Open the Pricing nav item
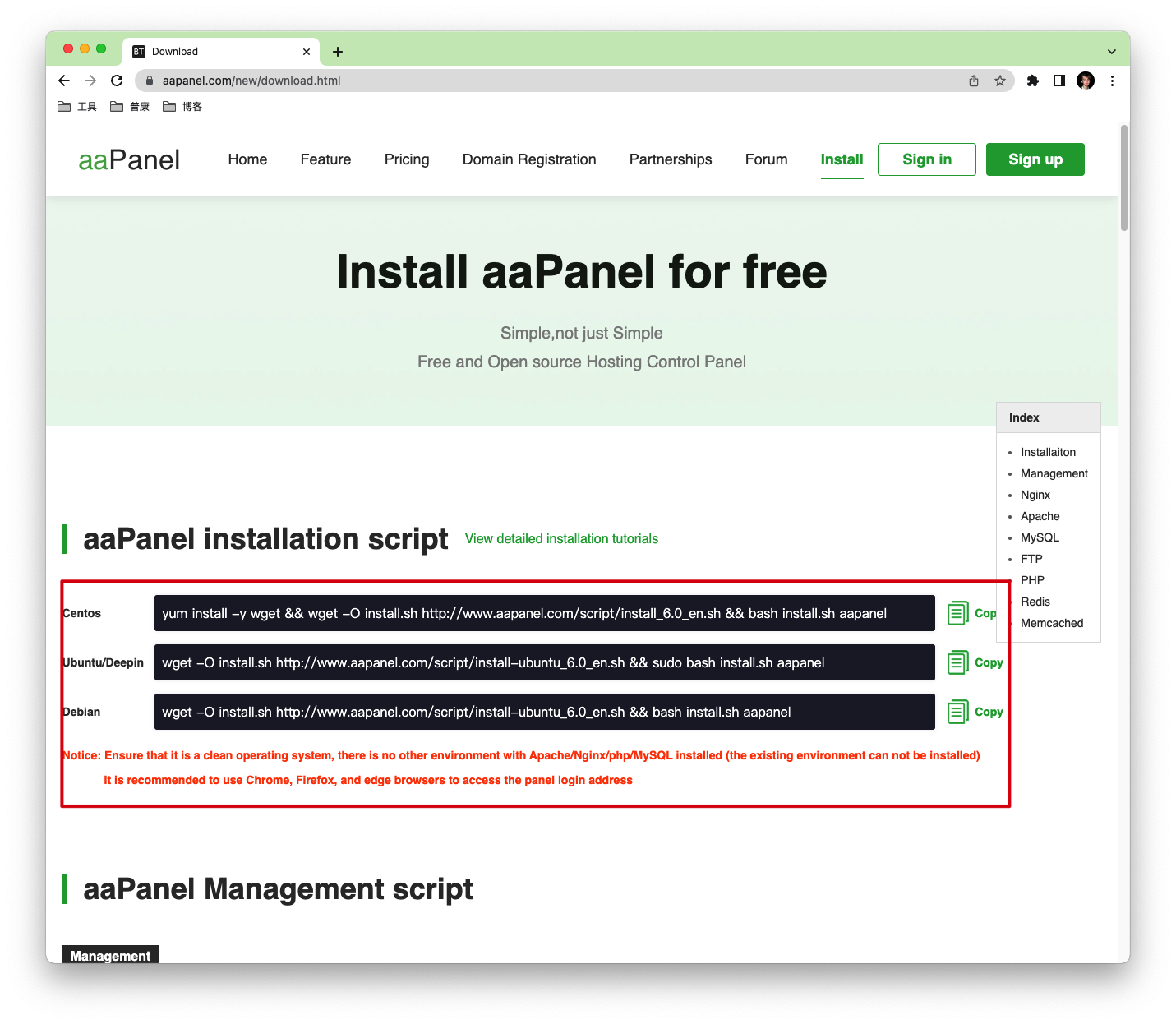1176x1024 pixels. [407, 159]
